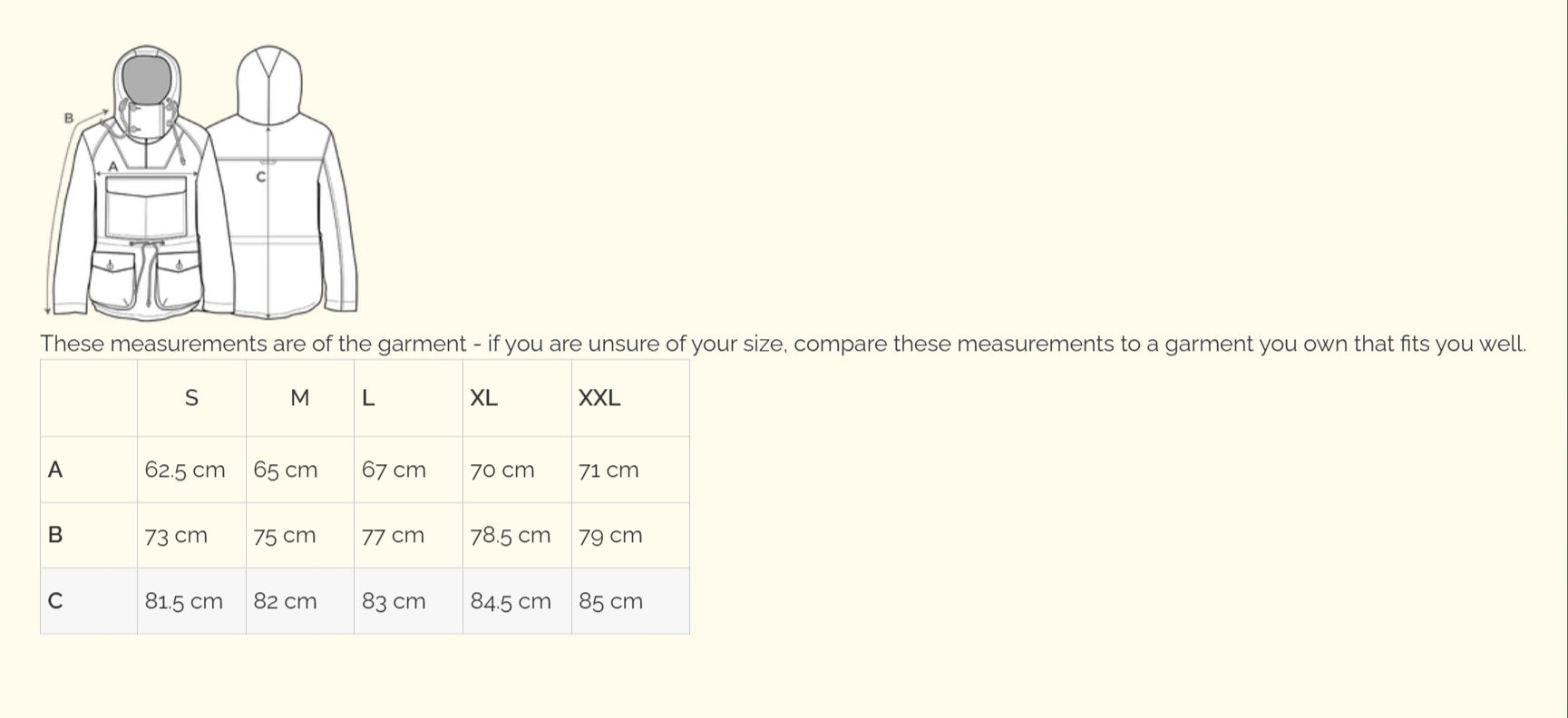Click the 67 cm cell for size L
The image size is (1568, 718).
(x=394, y=470)
